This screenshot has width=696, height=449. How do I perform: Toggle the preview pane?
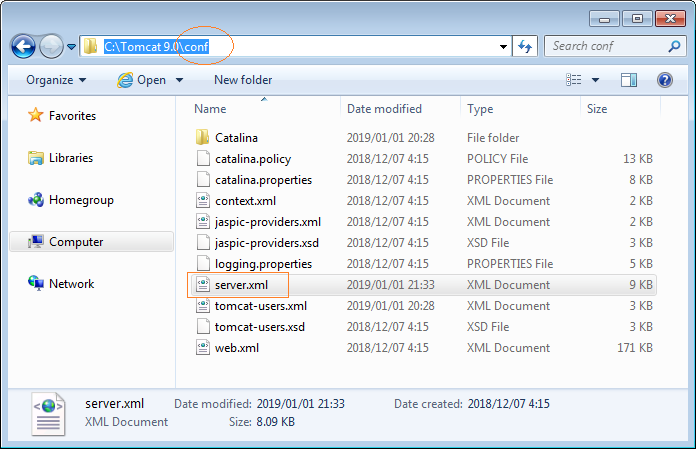(x=629, y=80)
